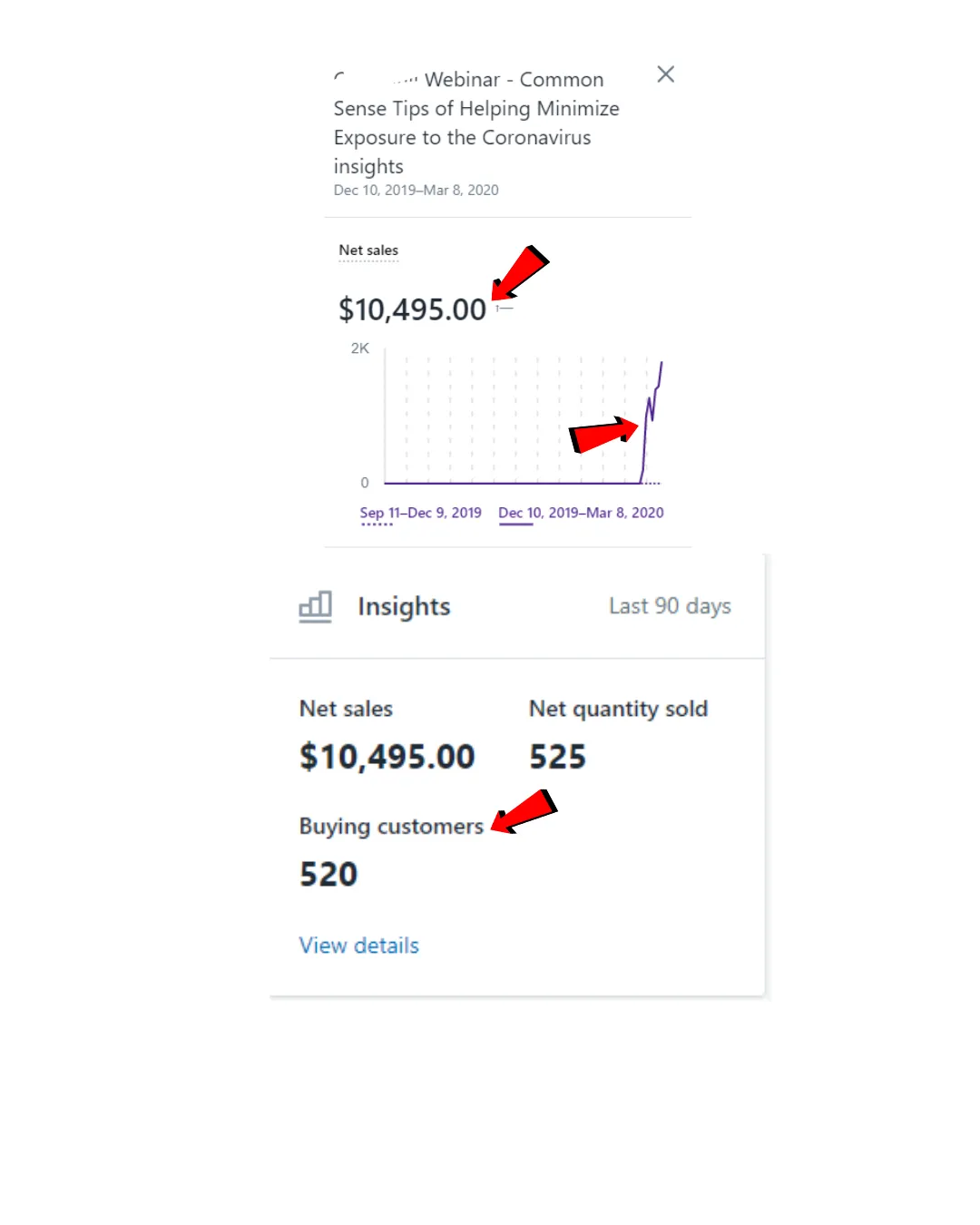Close the webinar insights panel
This screenshot has width=980, height=1225.
665,74
